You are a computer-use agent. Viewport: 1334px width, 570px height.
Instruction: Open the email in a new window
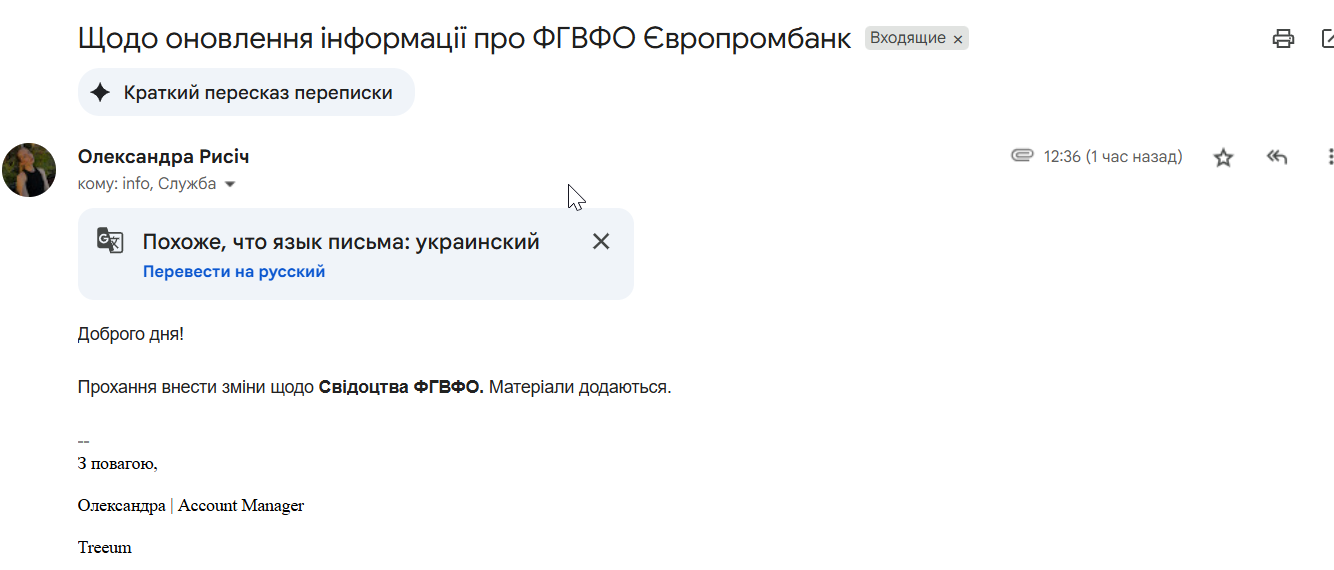point(1326,39)
